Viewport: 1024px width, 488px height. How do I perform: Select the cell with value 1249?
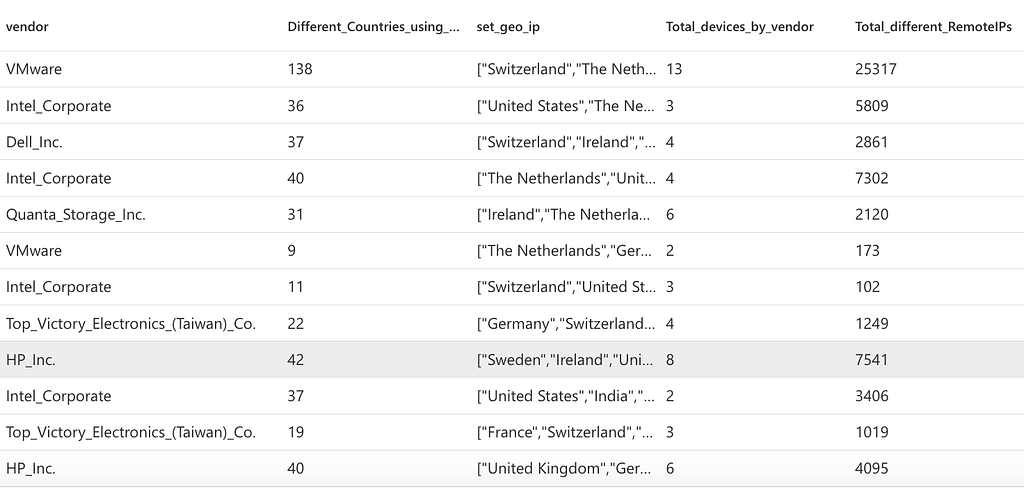click(872, 324)
